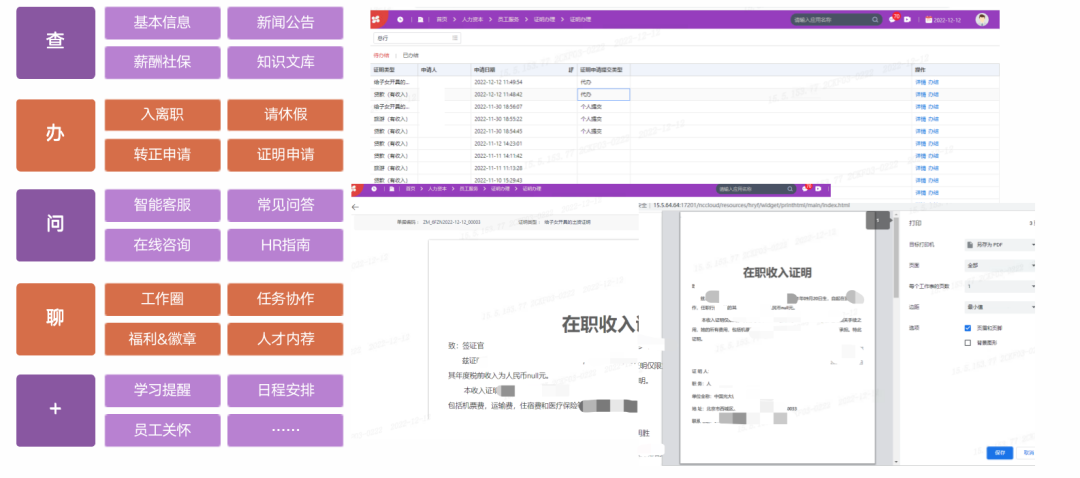Click the 请休假 tile

(x=285, y=115)
